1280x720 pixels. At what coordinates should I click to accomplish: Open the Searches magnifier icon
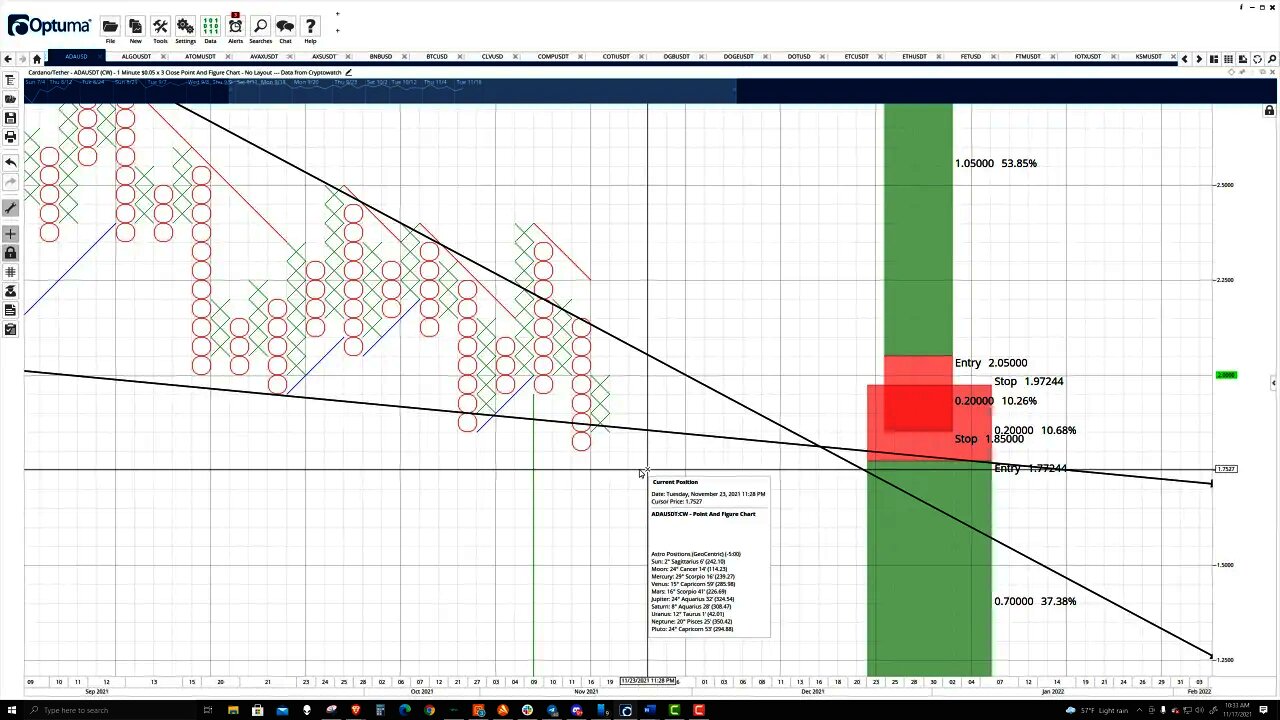point(260,29)
